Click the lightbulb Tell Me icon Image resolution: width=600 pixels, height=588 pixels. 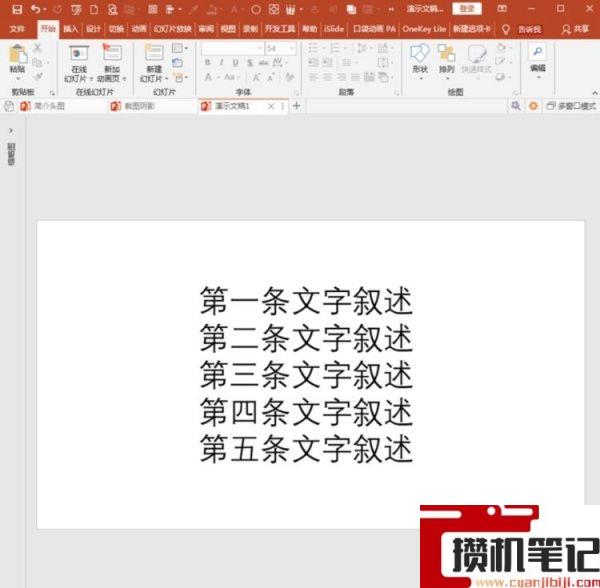point(505,29)
